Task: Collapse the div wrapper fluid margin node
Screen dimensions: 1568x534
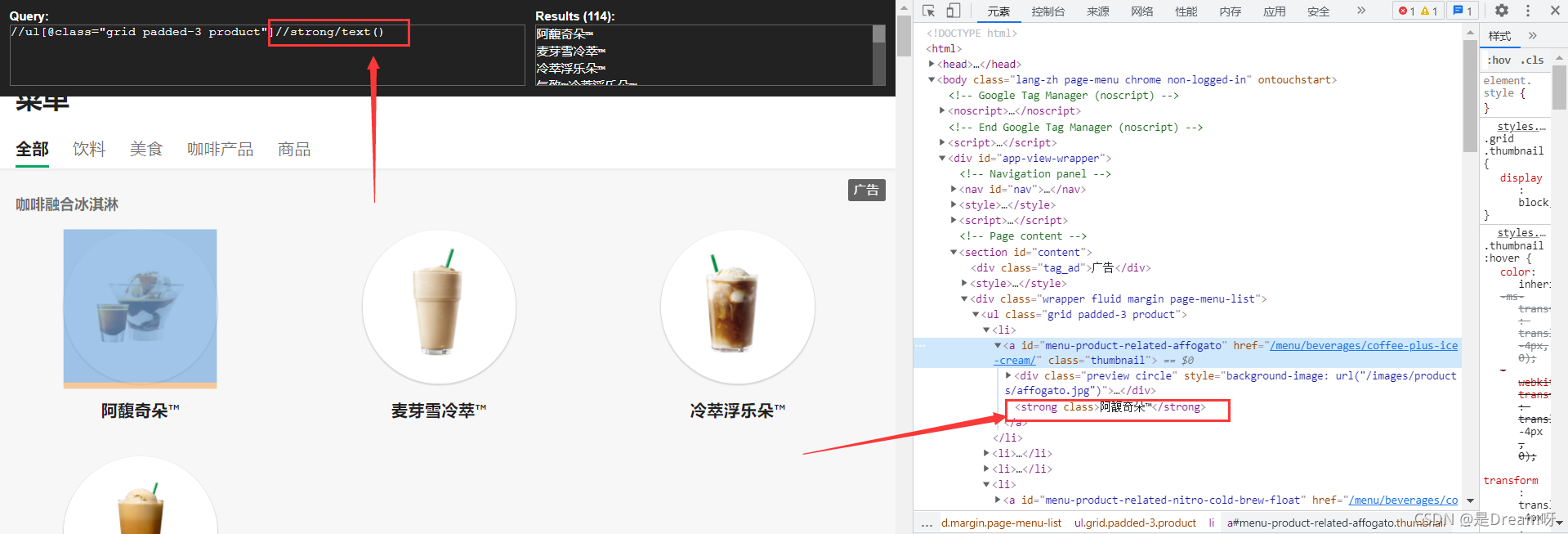Action: [964, 298]
